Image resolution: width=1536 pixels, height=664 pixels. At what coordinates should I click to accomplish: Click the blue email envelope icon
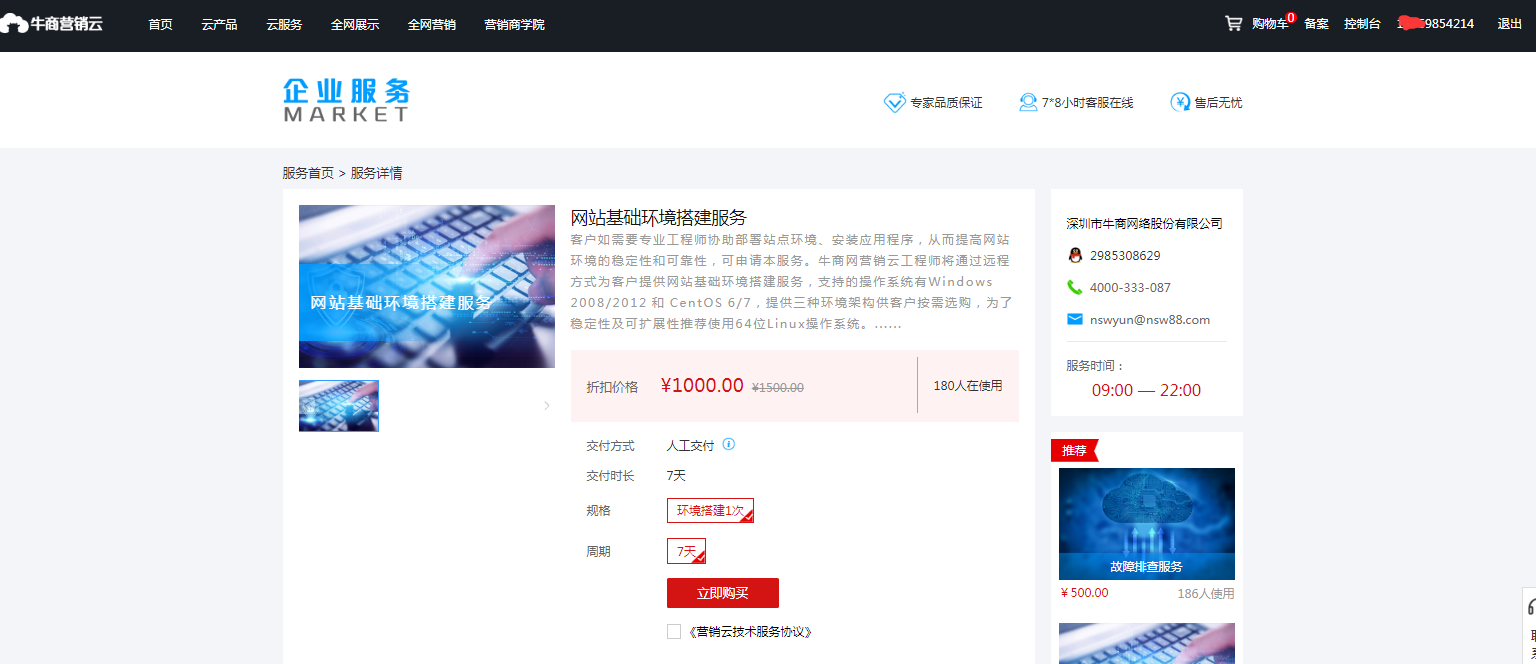click(x=1075, y=319)
